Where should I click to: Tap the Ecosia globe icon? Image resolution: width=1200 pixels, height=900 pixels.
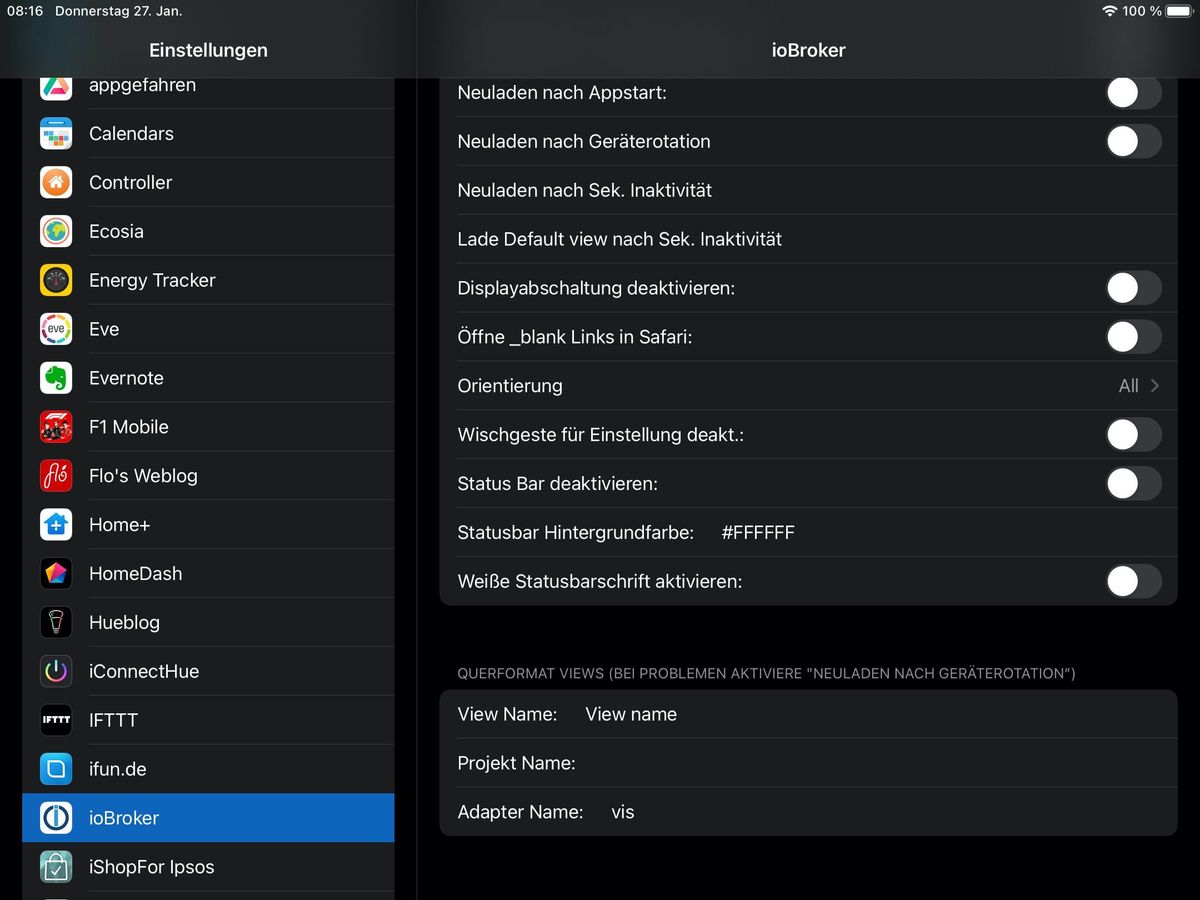pos(56,231)
